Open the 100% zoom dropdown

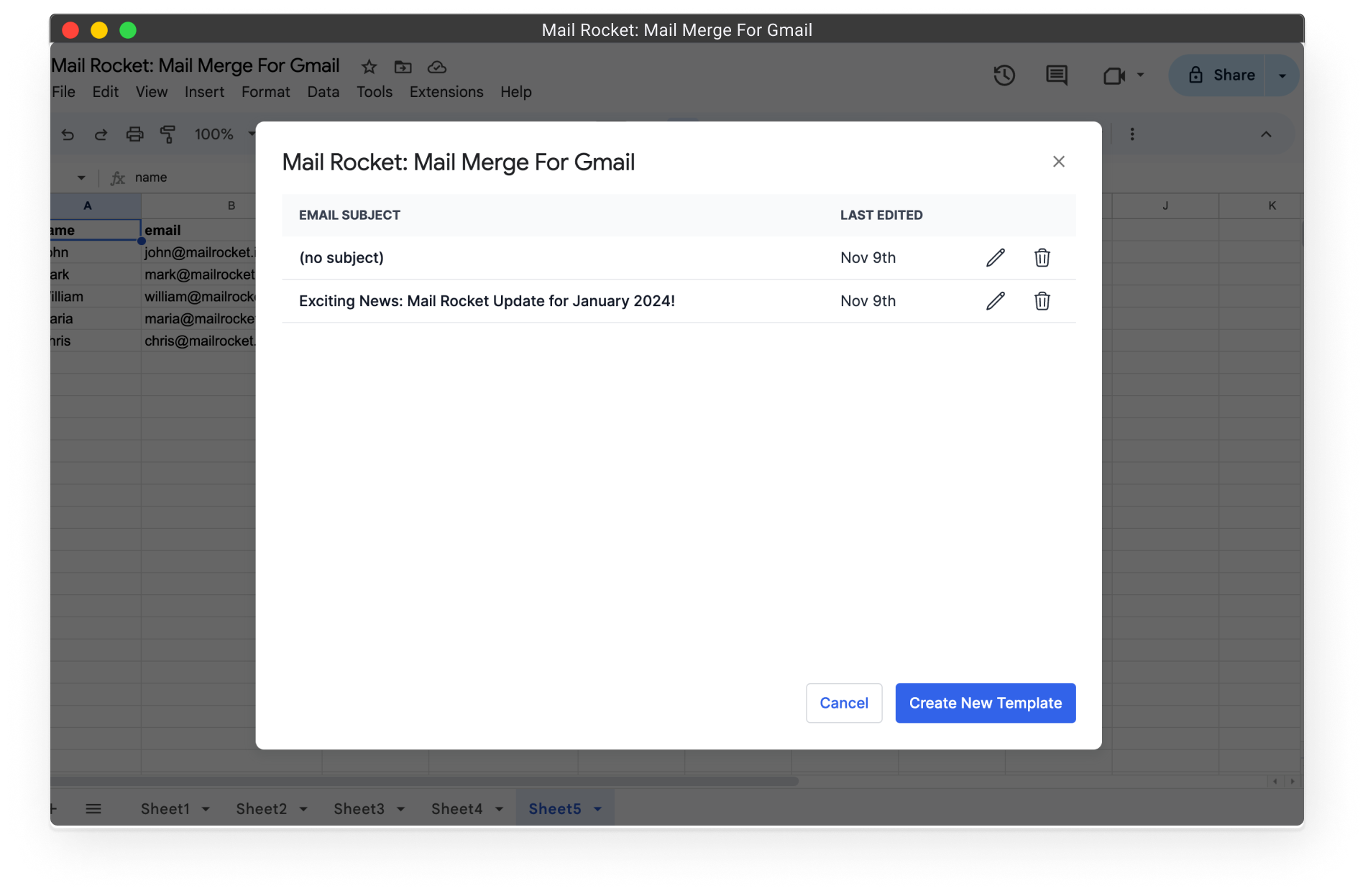224,134
